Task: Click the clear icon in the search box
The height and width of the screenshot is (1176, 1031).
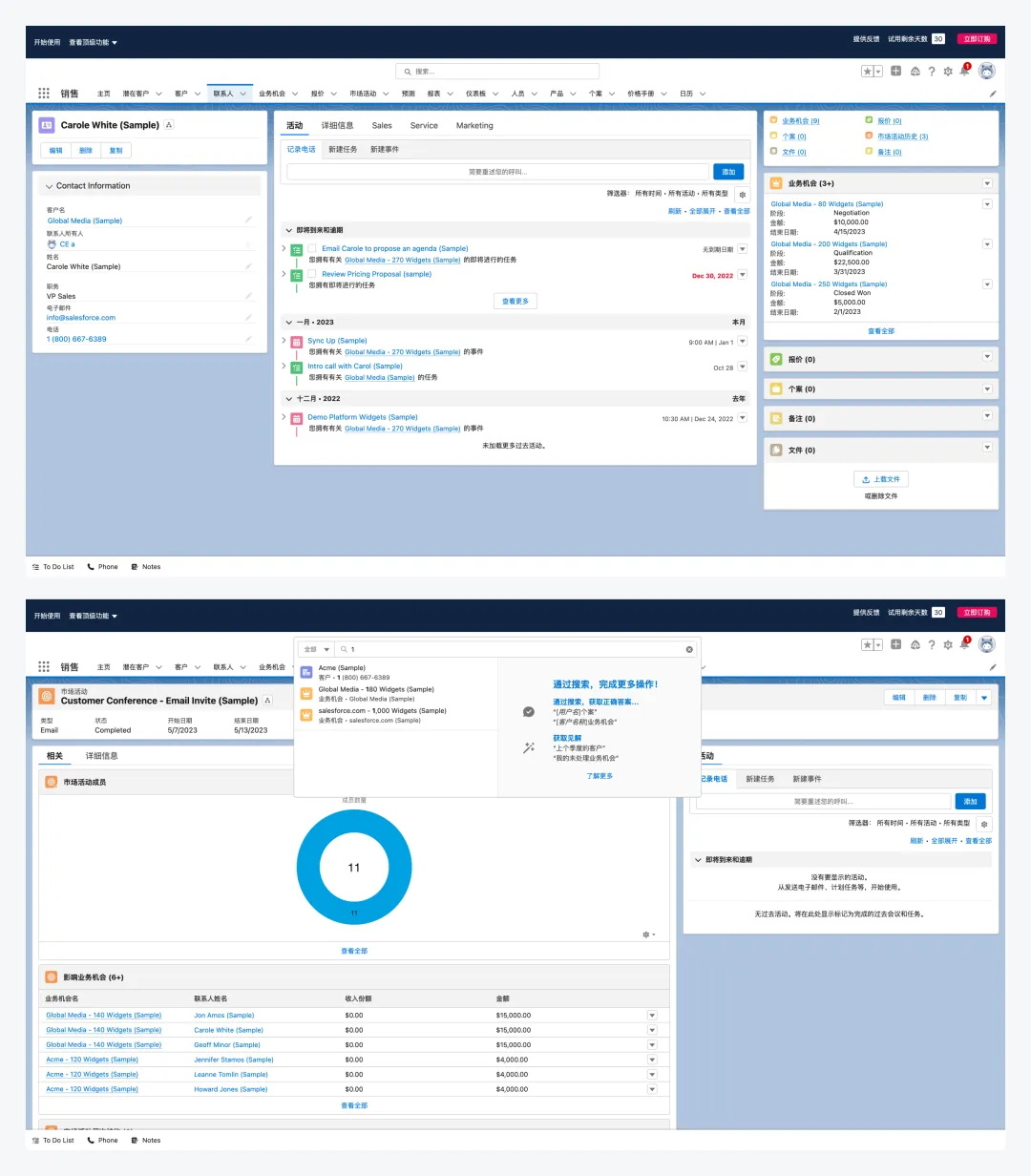Action: pos(689,649)
